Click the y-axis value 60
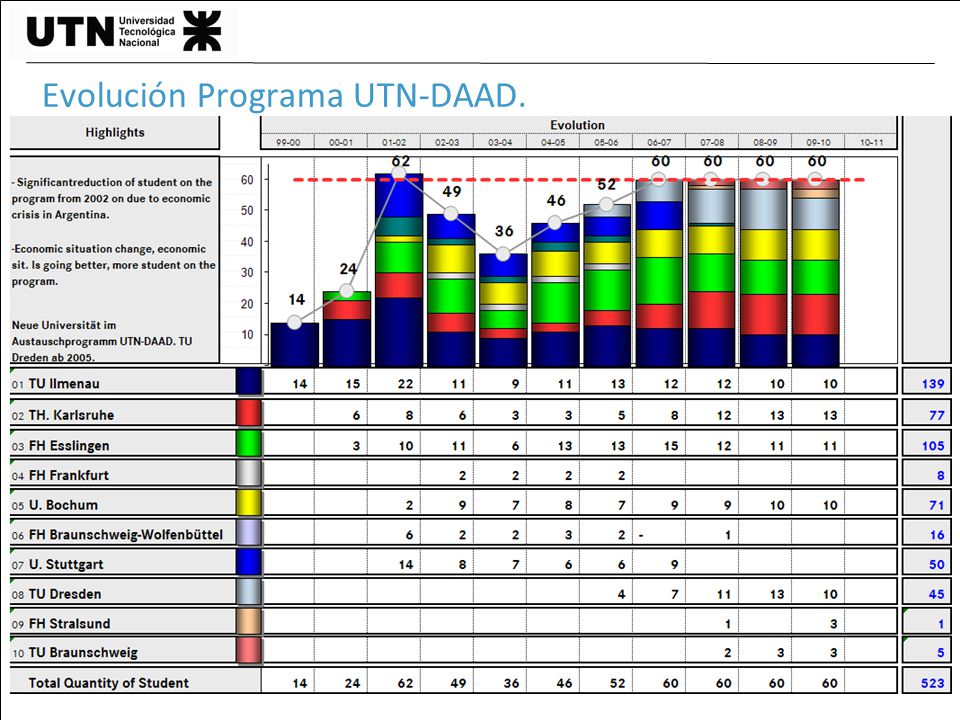The height and width of the screenshot is (720, 960). (x=247, y=179)
